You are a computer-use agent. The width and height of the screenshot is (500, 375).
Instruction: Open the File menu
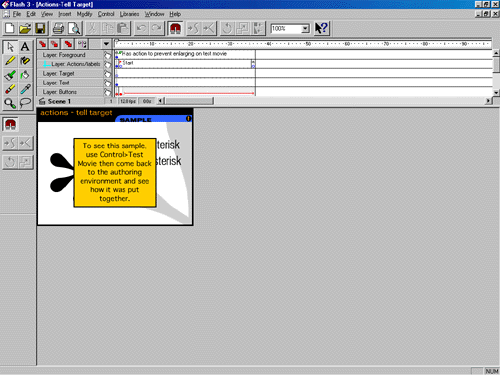click(x=17, y=14)
